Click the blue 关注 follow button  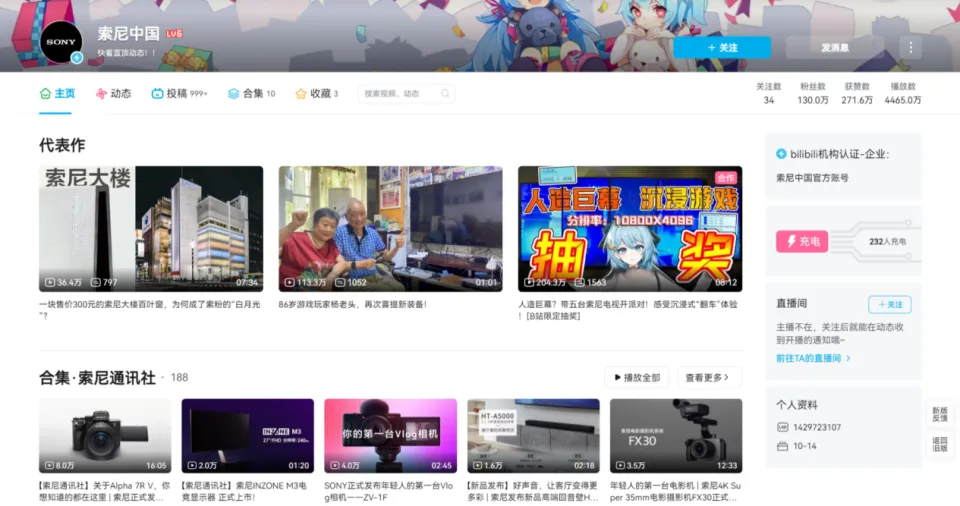[722, 48]
